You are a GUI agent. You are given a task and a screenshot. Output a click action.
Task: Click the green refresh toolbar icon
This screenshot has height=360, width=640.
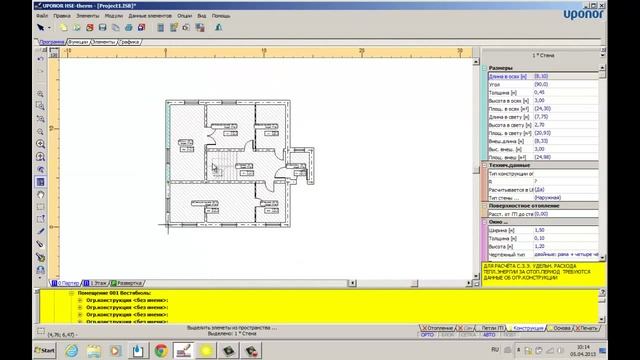click(77, 27)
